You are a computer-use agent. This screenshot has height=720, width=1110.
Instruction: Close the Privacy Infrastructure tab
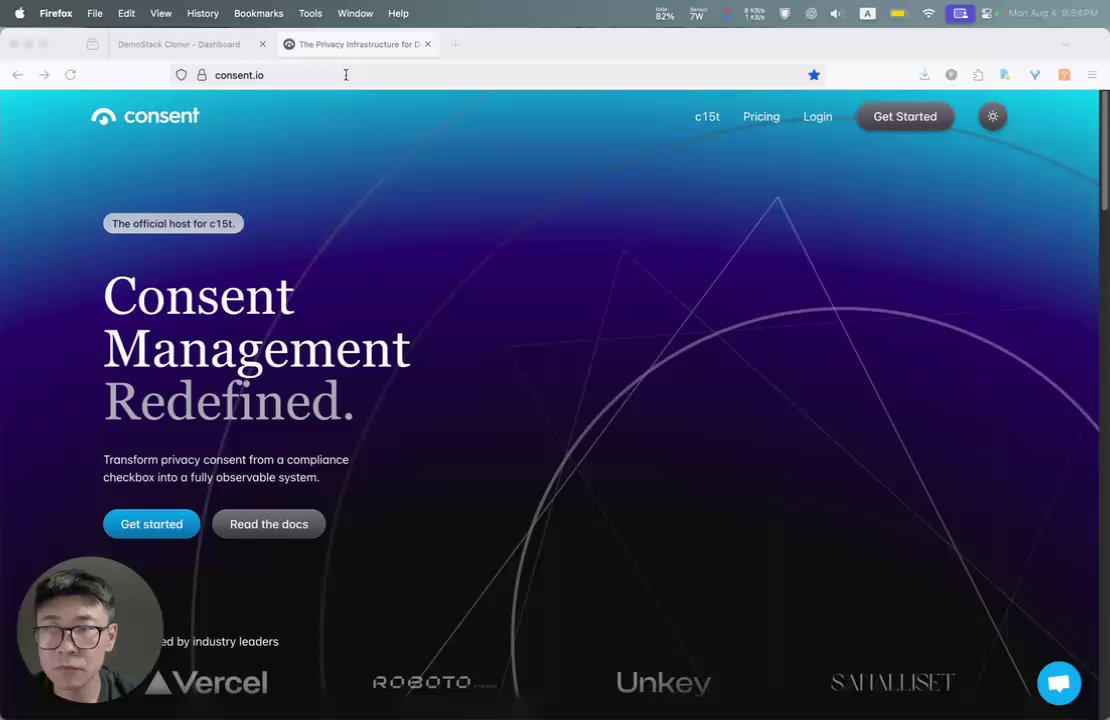pos(428,44)
